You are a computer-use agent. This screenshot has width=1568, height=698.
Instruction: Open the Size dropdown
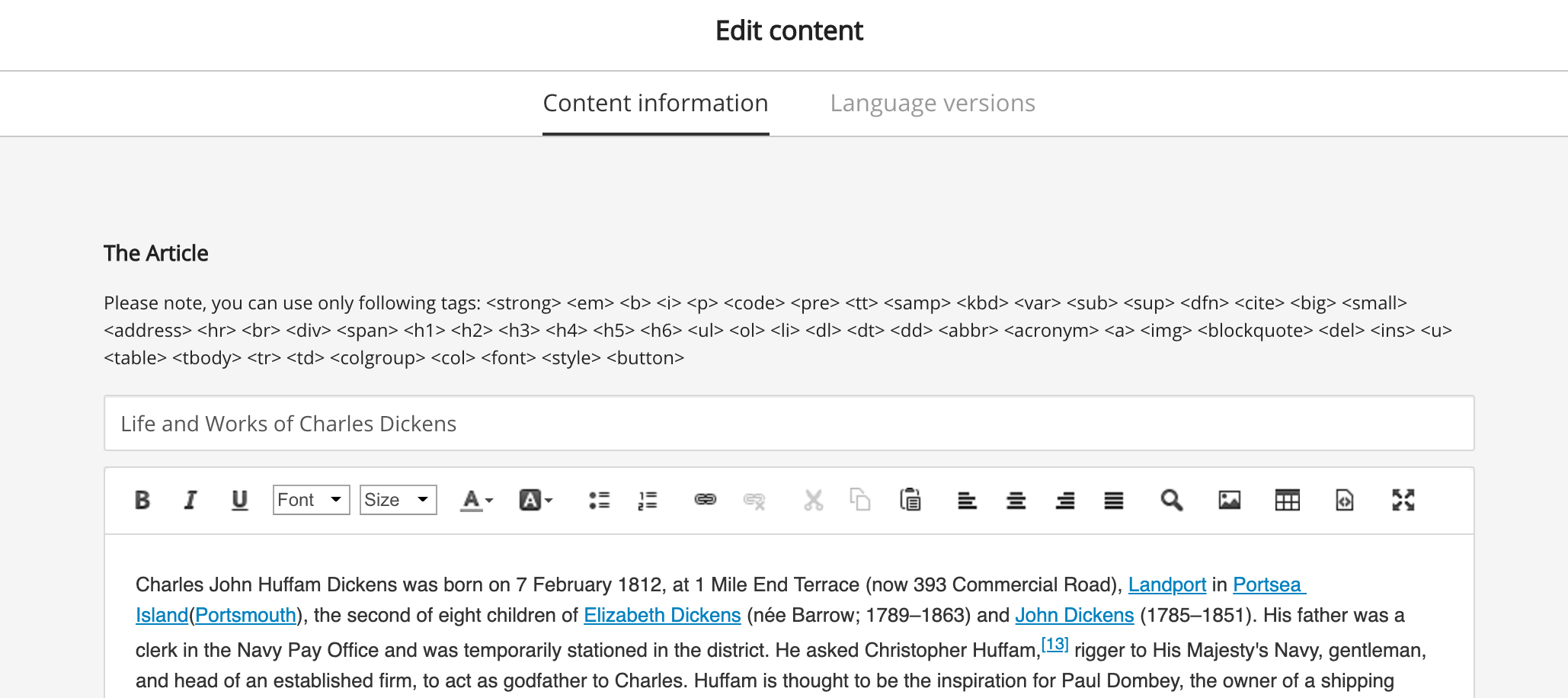pos(398,500)
